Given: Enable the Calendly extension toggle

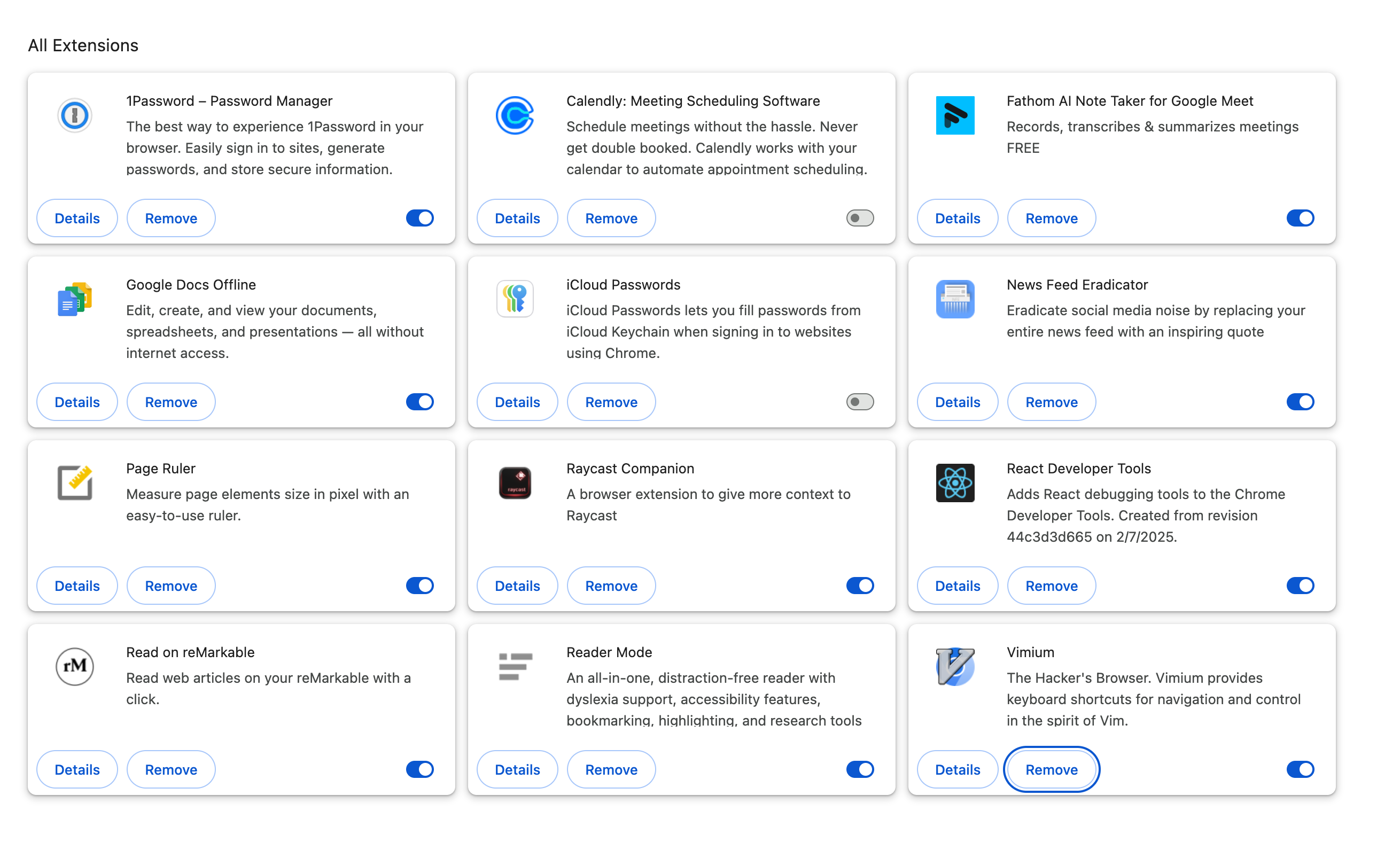Looking at the screenshot, I should click(860, 219).
